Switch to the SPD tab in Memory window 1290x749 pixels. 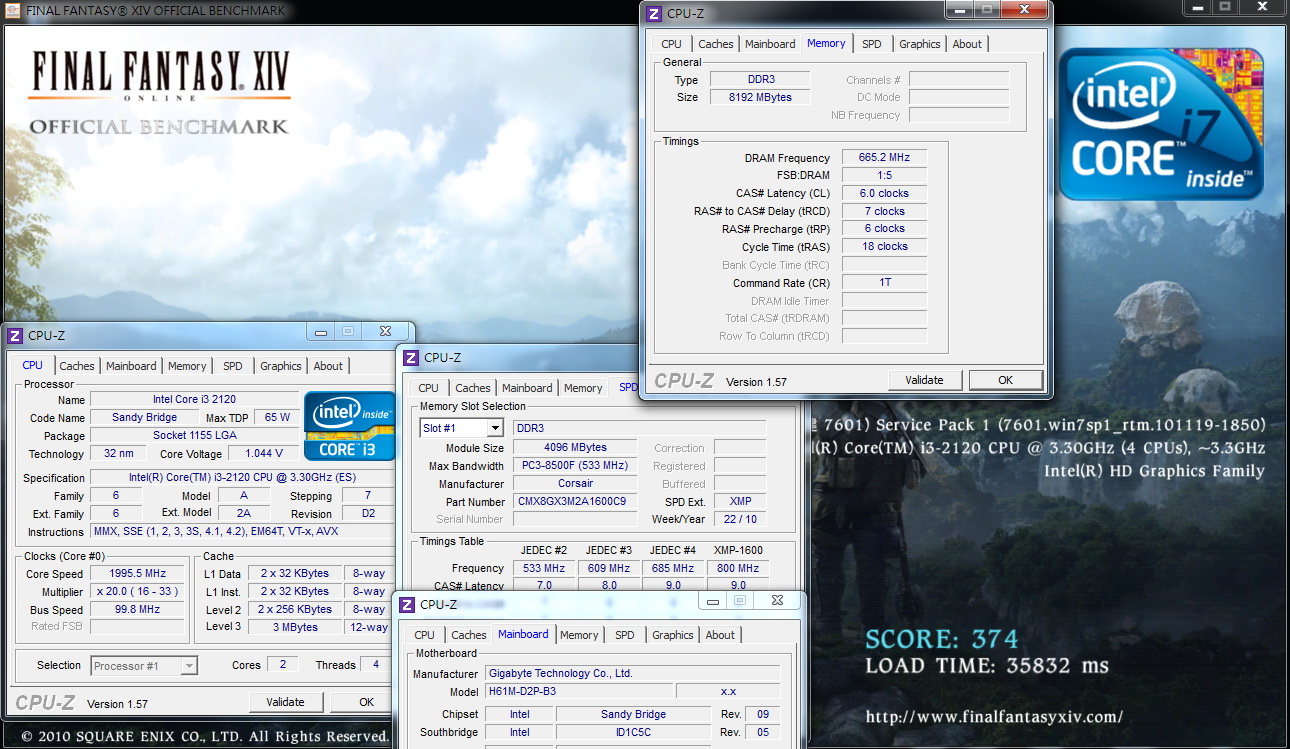click(x=872, y=44)
